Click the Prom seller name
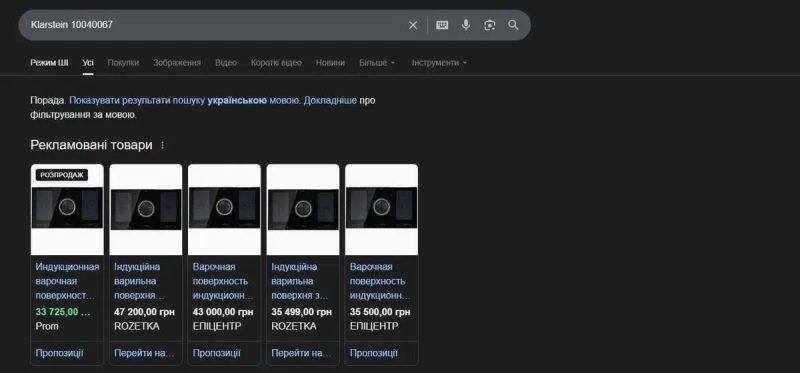Image resolution: width=800 pixels, height=373 pixels. coord(47,327)
